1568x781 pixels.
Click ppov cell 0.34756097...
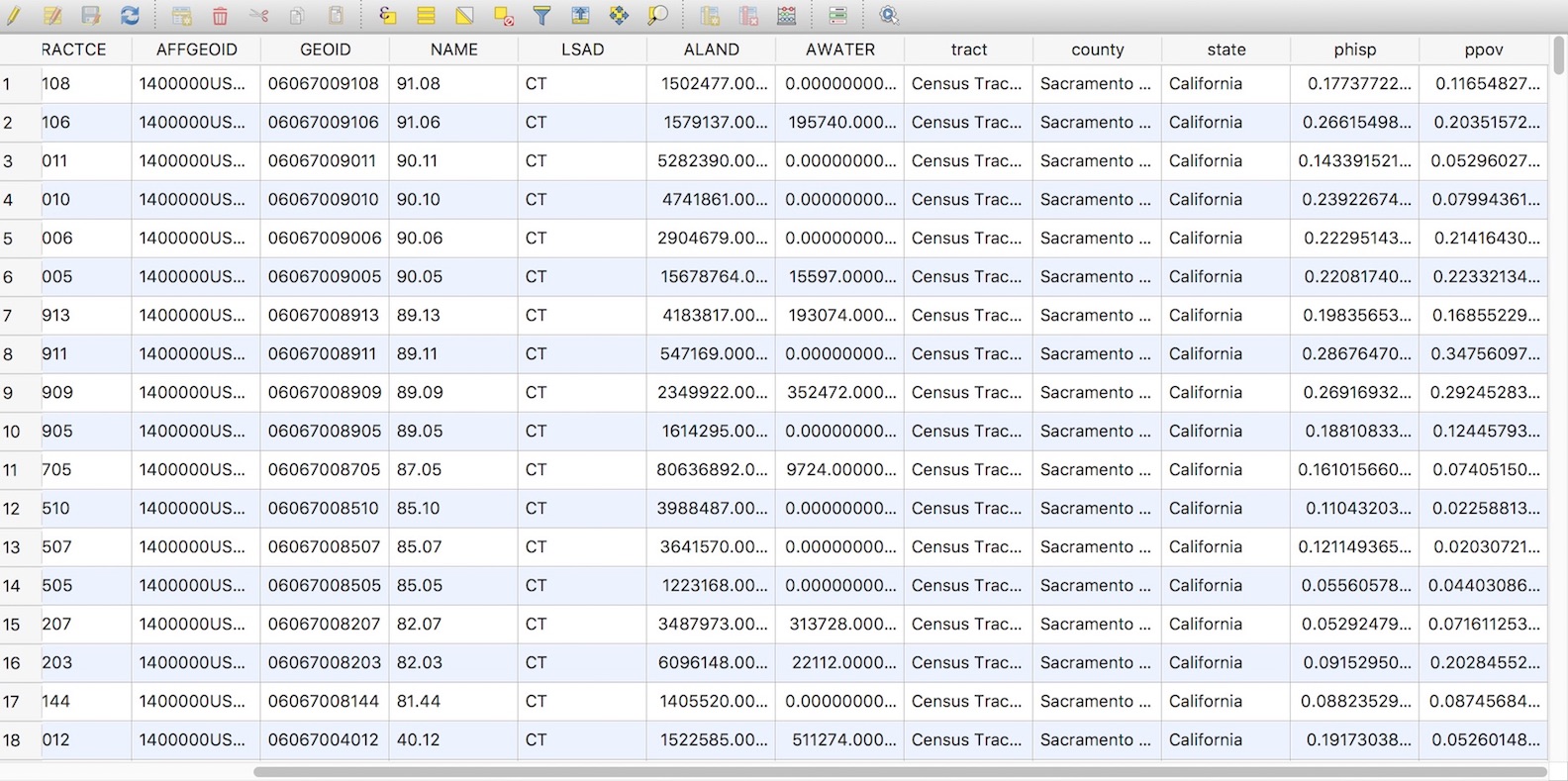click(1483, 354)
